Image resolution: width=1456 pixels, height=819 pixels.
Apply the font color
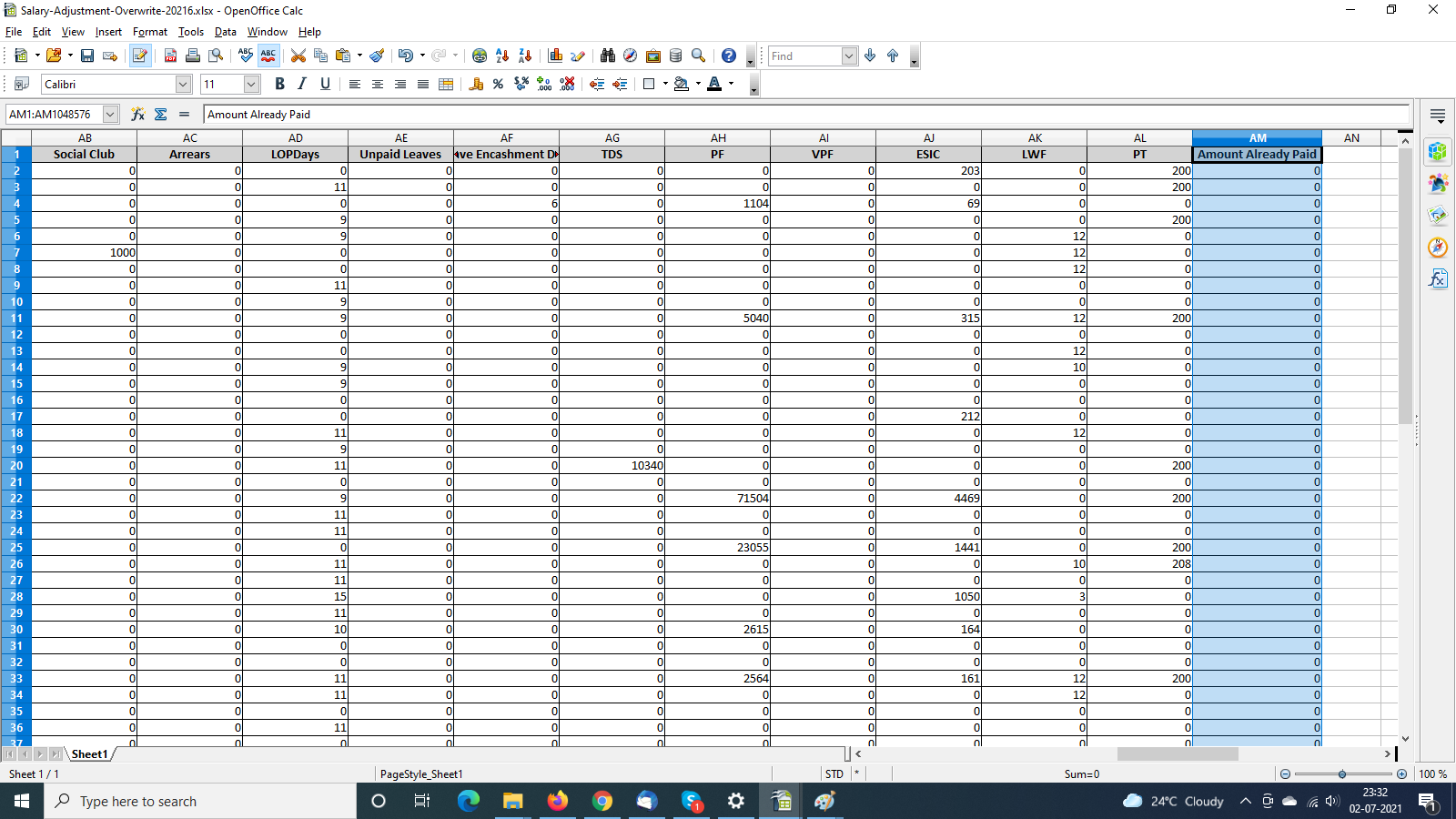point(714,84)
